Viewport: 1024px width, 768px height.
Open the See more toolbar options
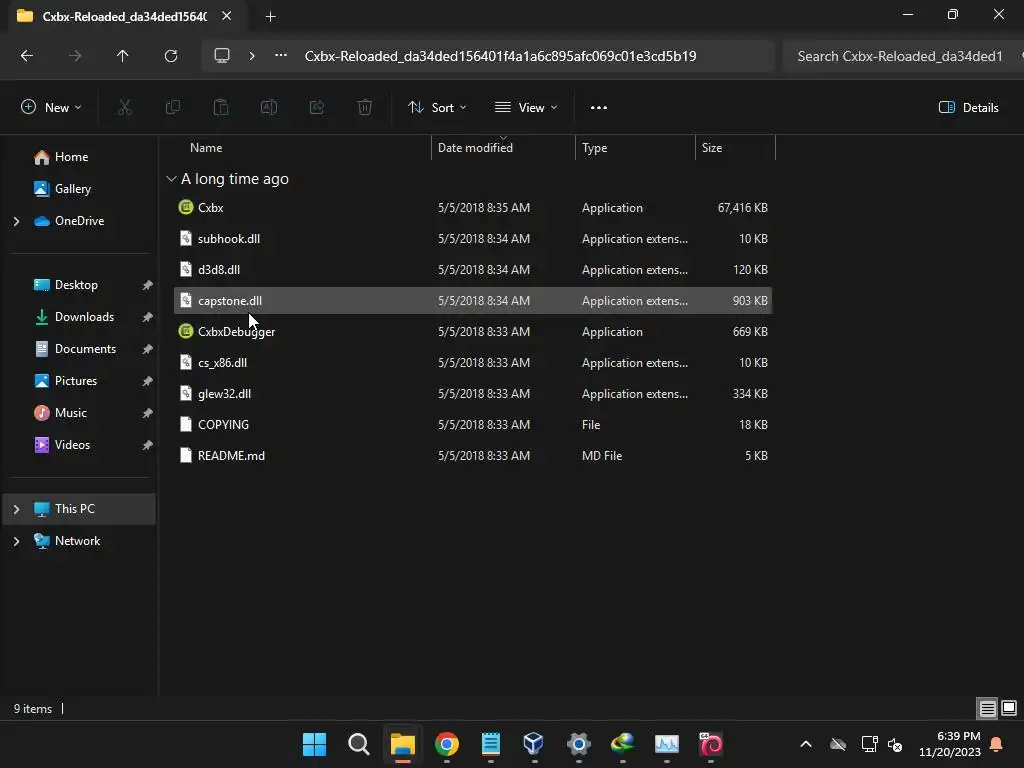click(599, 108)
